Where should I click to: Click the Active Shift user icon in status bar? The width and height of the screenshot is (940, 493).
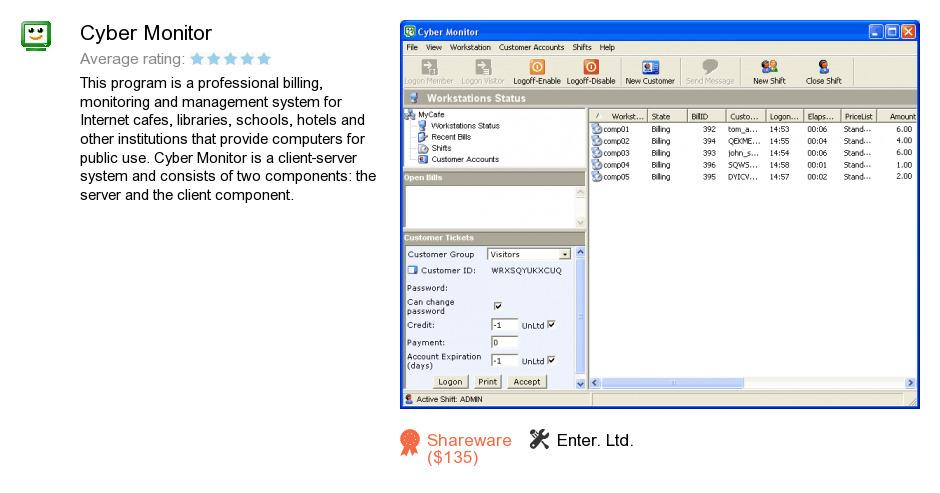click(409, 399)
